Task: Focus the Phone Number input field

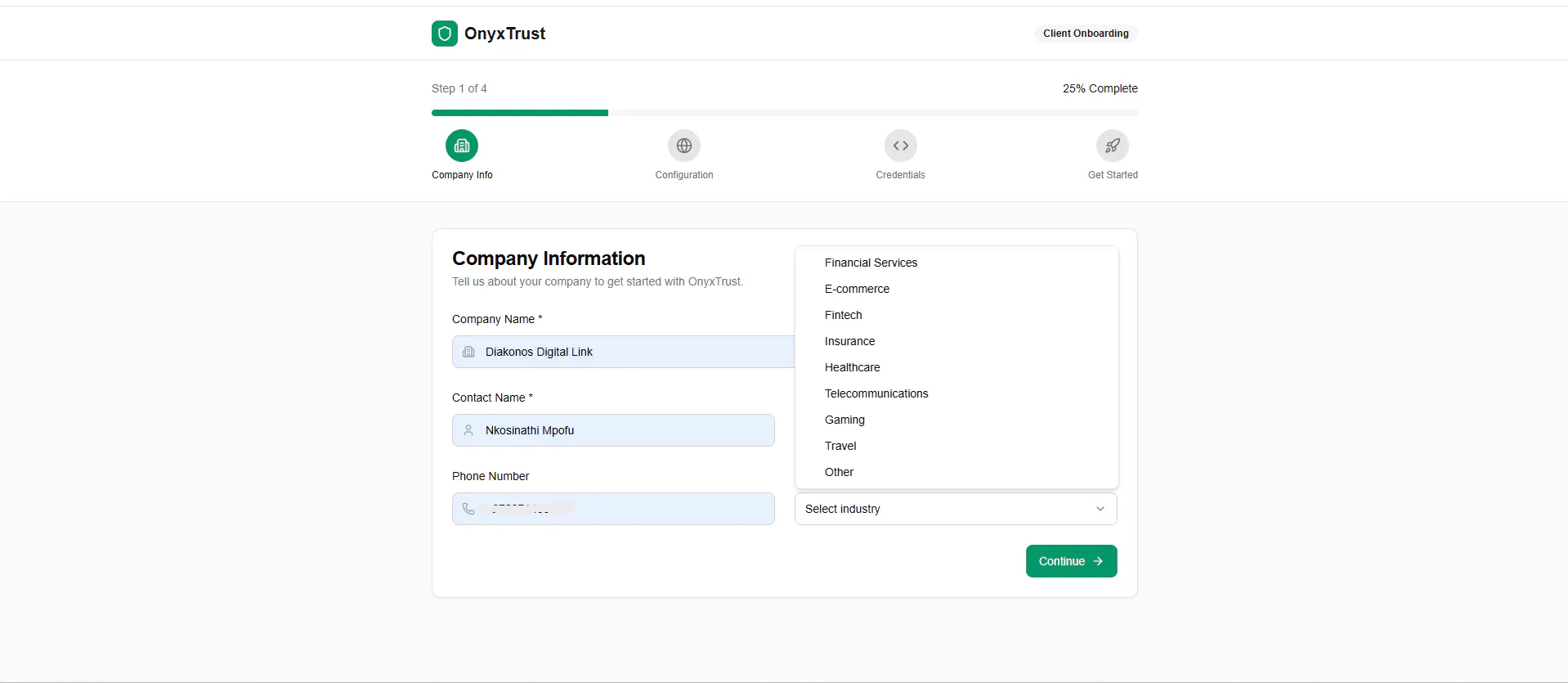Action: point(613,509)
